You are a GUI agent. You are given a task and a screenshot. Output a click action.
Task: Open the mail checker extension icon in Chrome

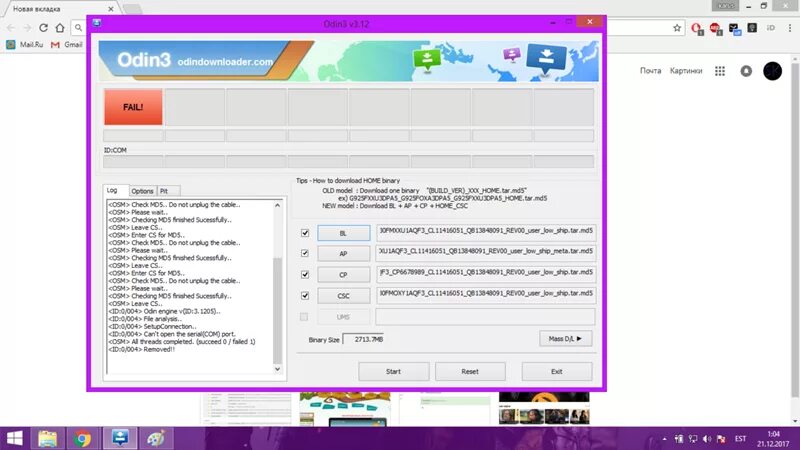tap(734, 29)
